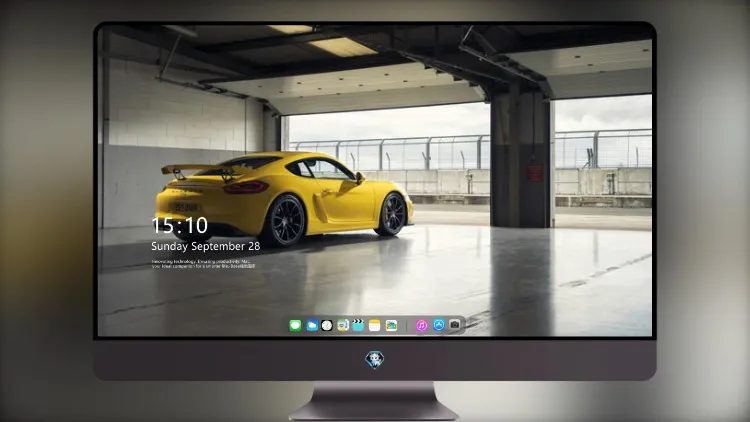750x422 pixels.
Task: Open the yellow Notes app in dock
Action: (375, 326)
